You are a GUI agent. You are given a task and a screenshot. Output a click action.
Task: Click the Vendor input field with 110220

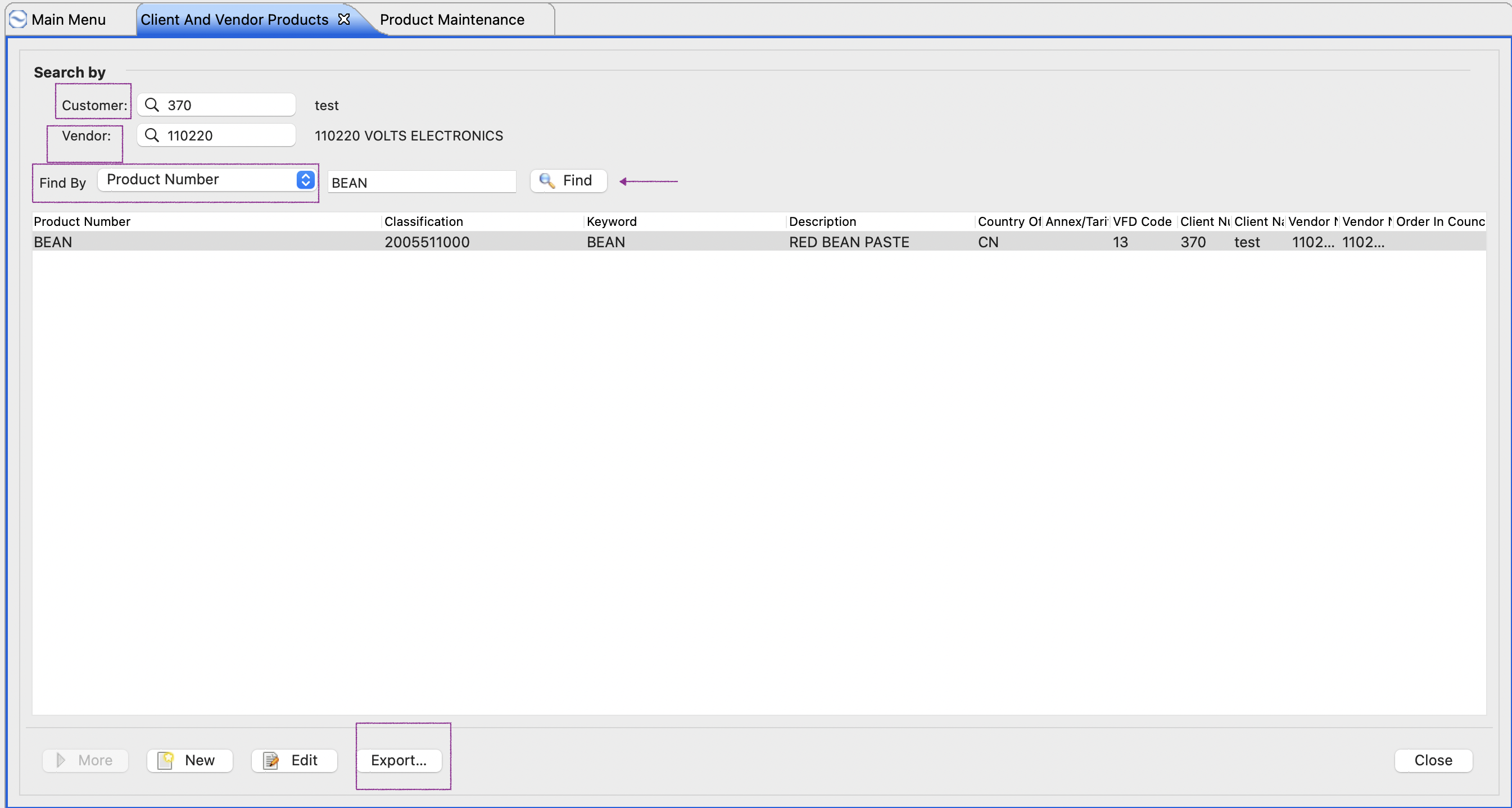216,135
